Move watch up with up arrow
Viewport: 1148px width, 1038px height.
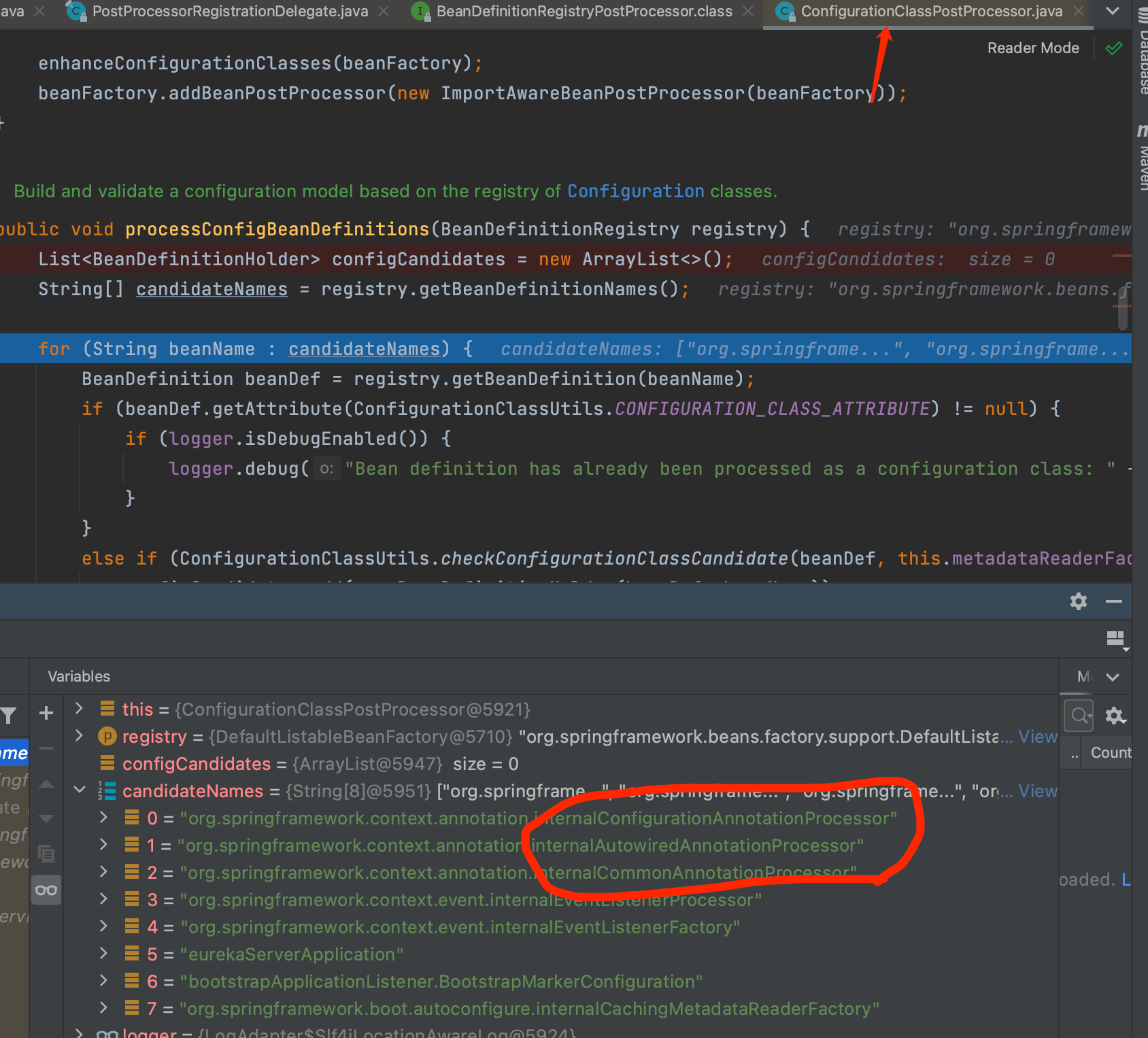[46, 784]
